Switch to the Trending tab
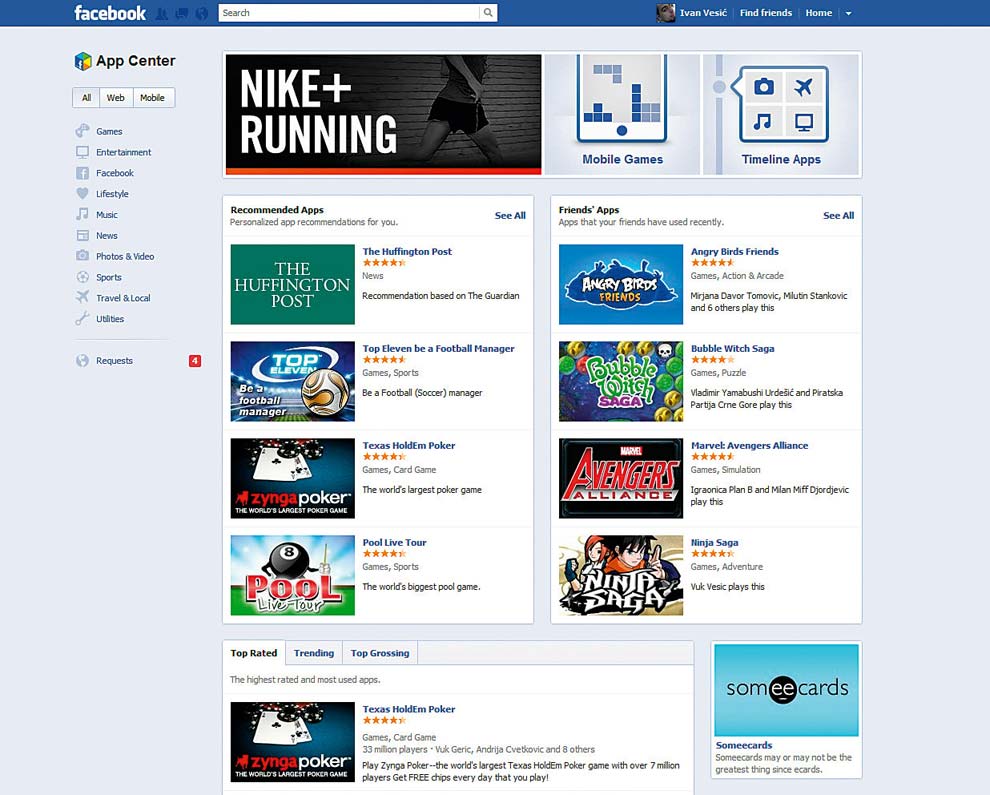The height and width of the screenshot is (795, 990). (314, 653)
